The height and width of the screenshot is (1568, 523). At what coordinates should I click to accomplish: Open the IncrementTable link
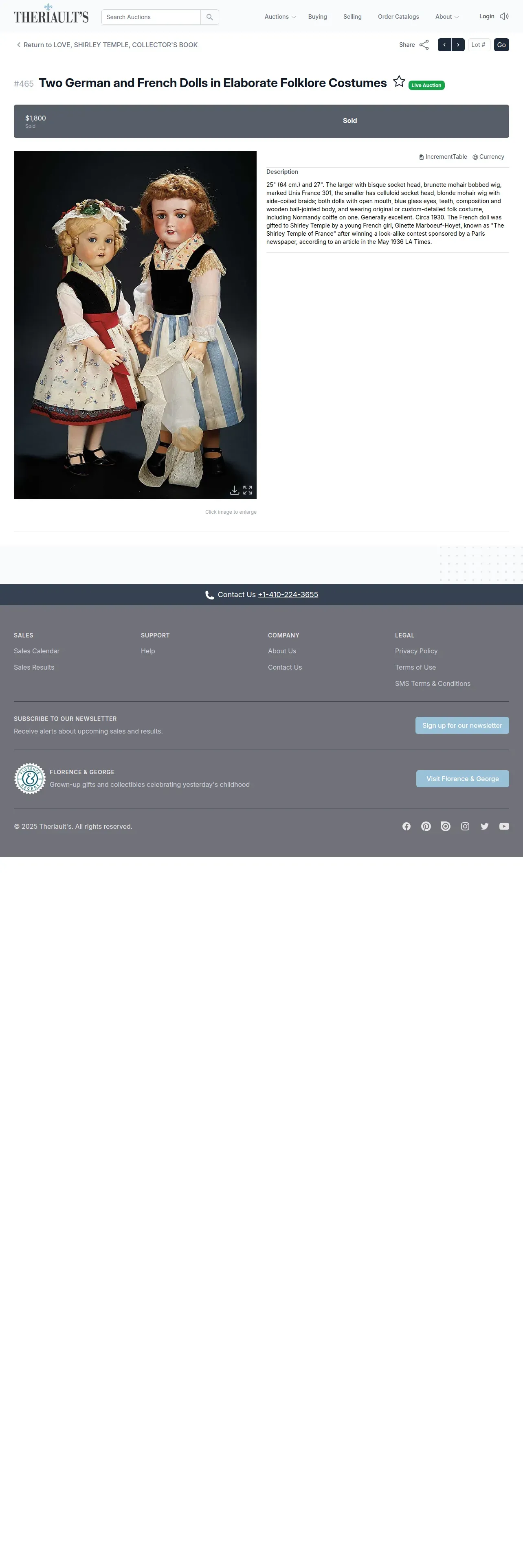click(443, 157)
